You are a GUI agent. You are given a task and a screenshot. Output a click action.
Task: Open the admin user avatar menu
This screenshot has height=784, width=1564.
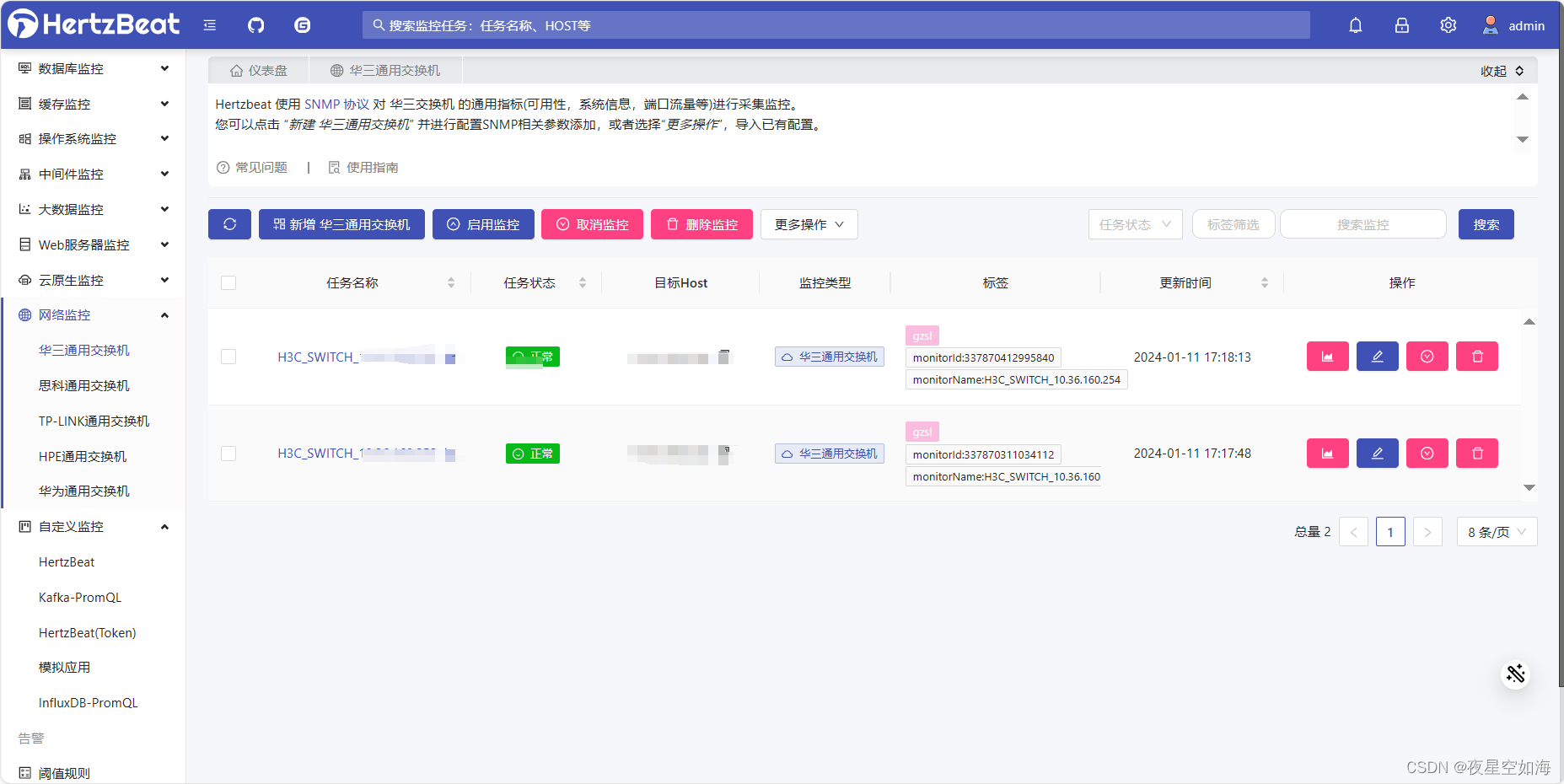(1513, 25)
